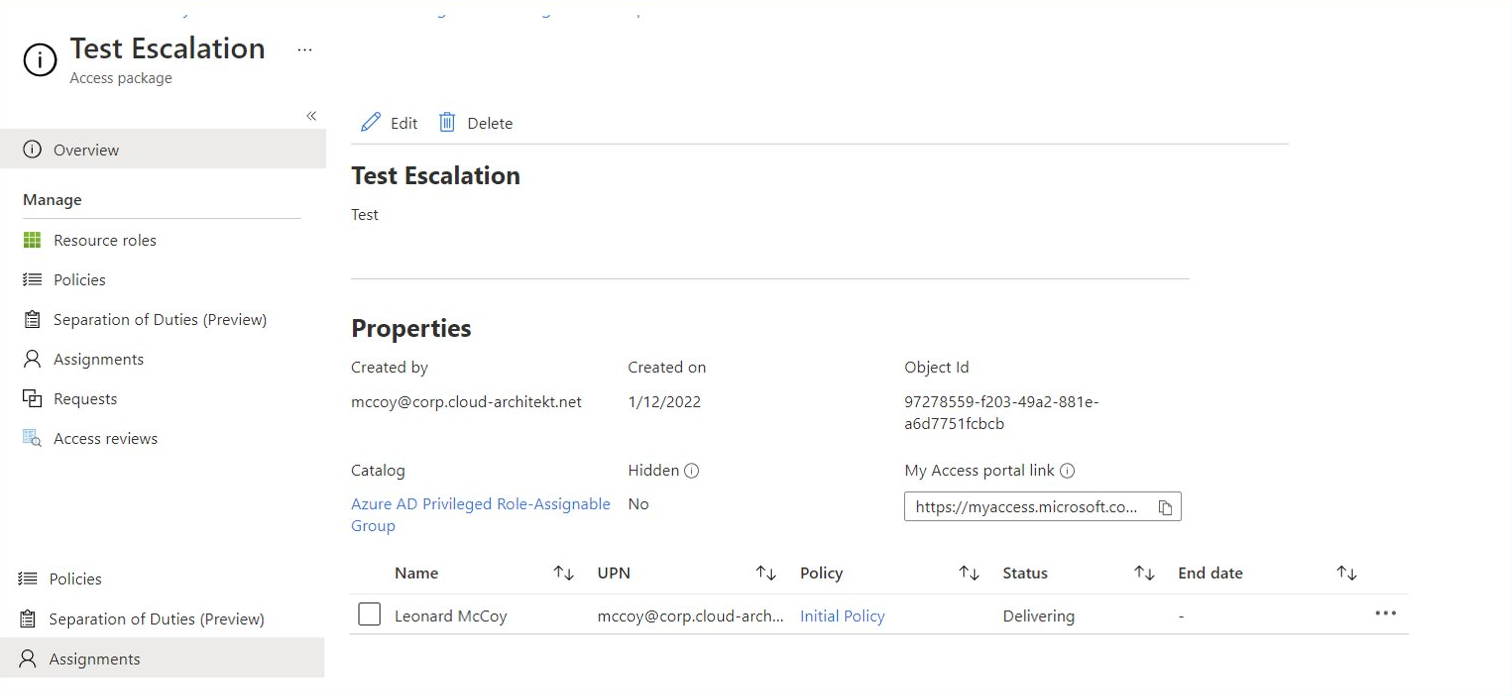1512x696 pixels.
Task: Click the Access reviews icon in sidebar
Action: (x=32, y=438)
